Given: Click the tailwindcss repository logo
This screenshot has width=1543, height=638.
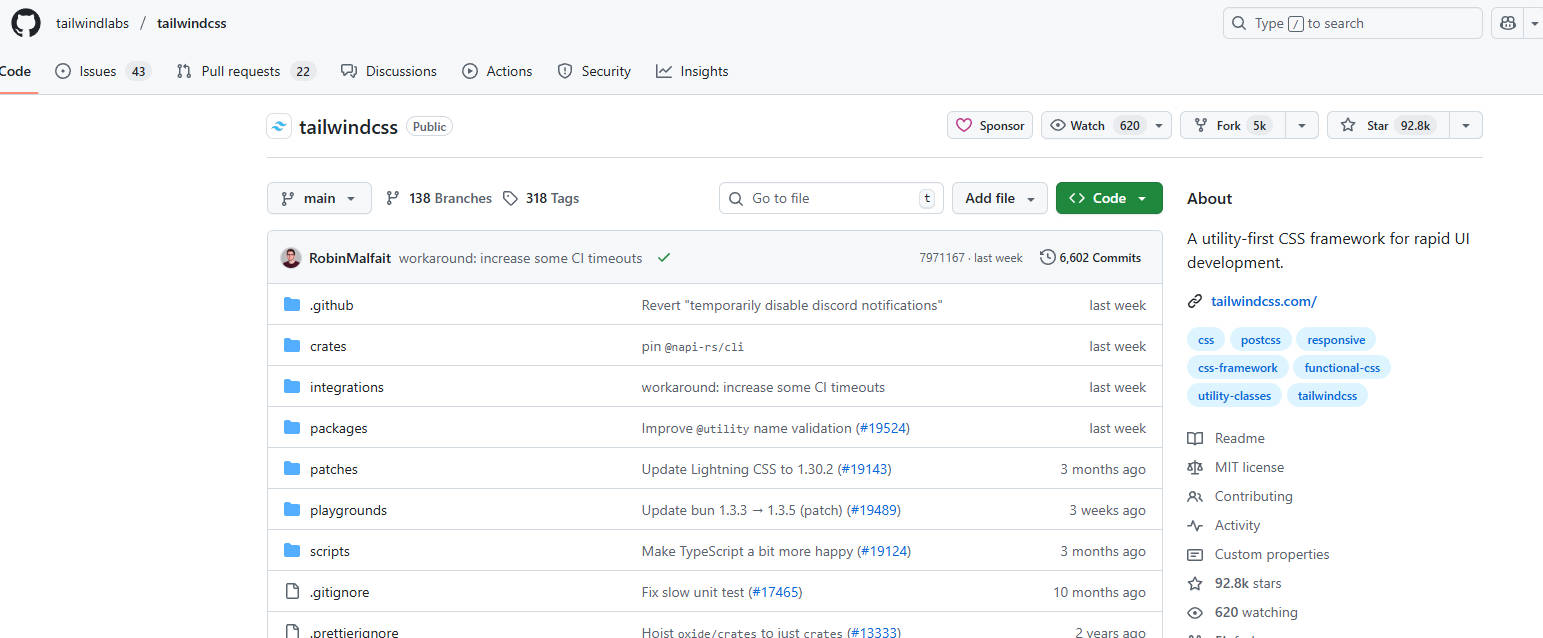Looking at the screenshot, I should pyautogui.click(x=279, y=126).
